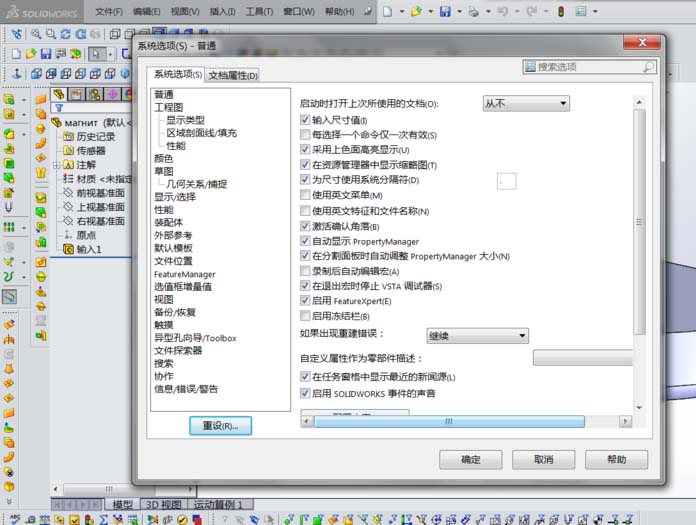Open 如果出现重建错误 dropdown (继续)
The width and height of the screenshot is (696, 525).
pyautogui.click(x=477, y=336)
